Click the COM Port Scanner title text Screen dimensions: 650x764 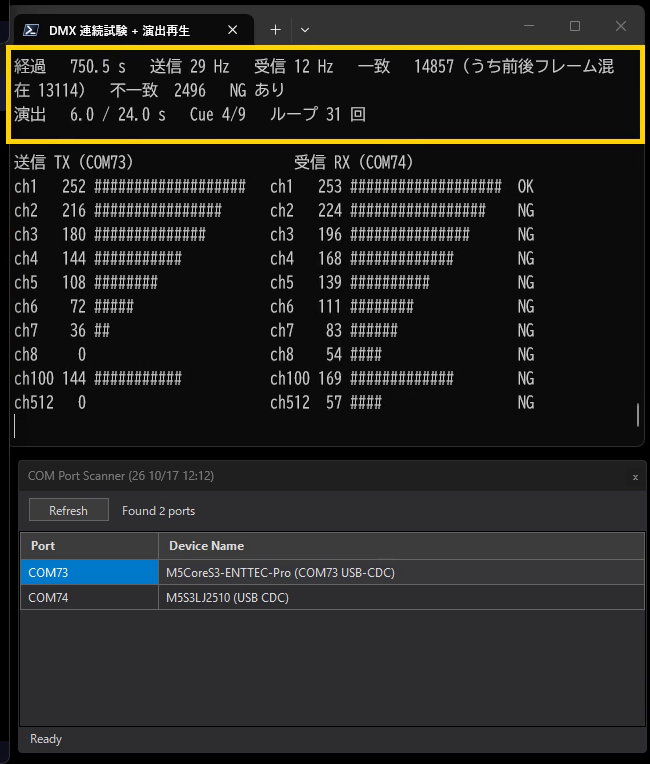pos(121,476)
